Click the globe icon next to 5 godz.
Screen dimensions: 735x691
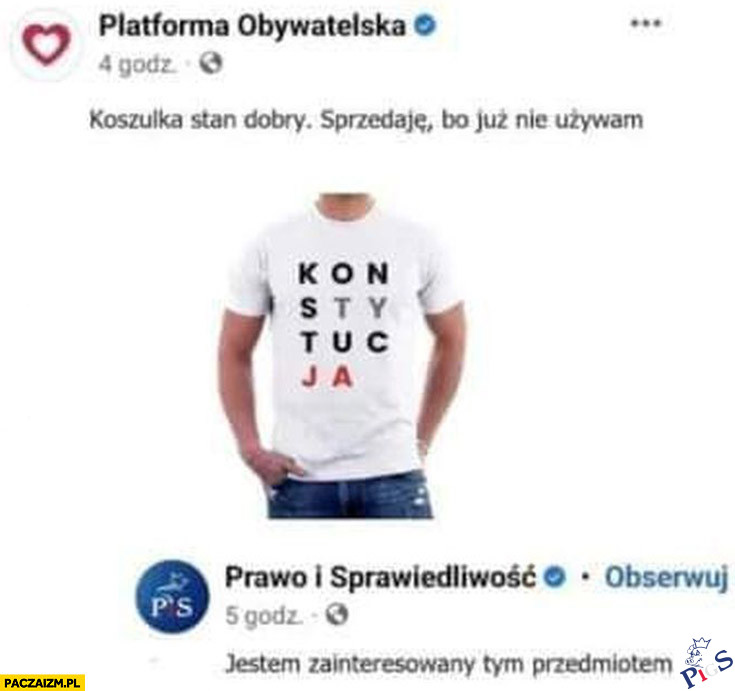coord(337,614)
